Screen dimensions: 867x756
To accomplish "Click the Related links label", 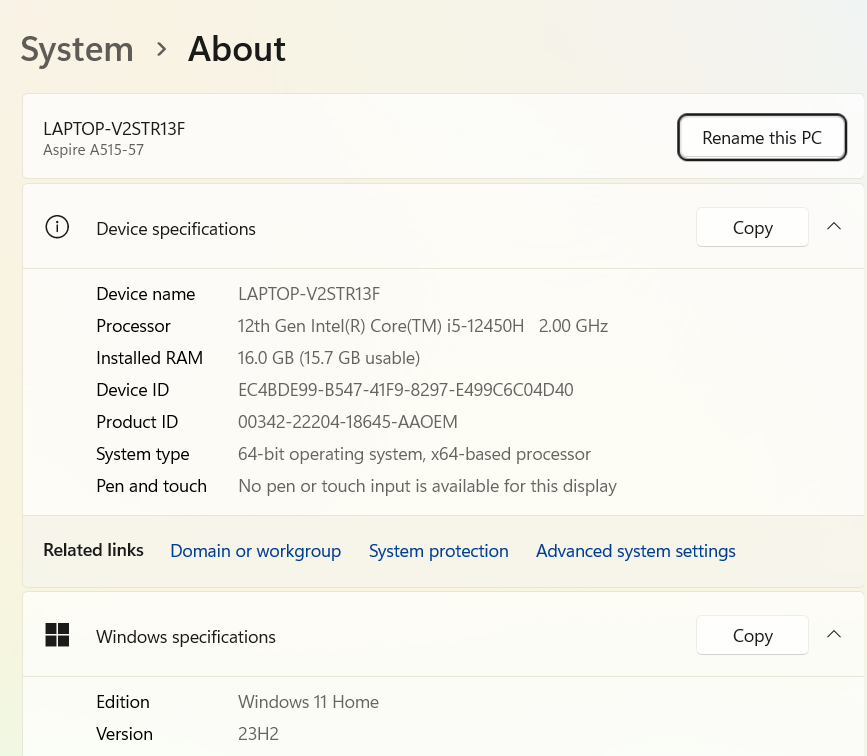I will point(93,550).
